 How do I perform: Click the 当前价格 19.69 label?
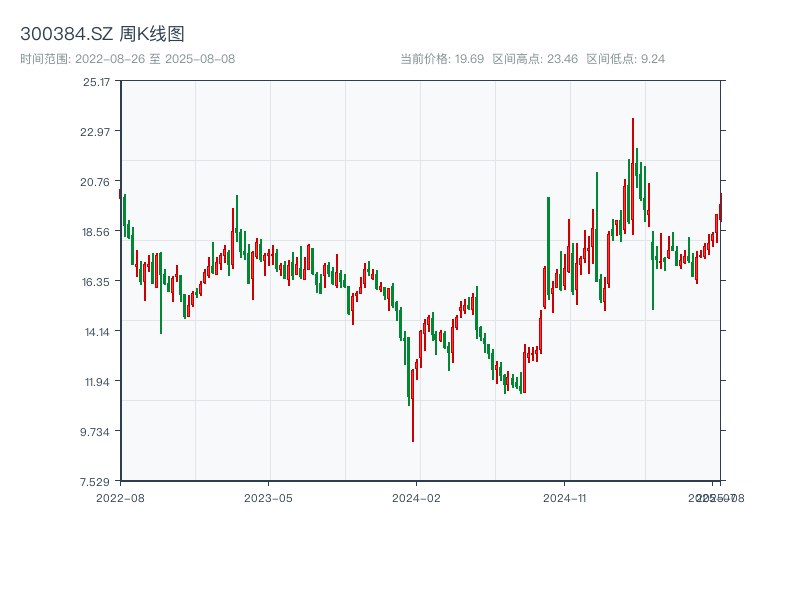[x=441, y=59]
